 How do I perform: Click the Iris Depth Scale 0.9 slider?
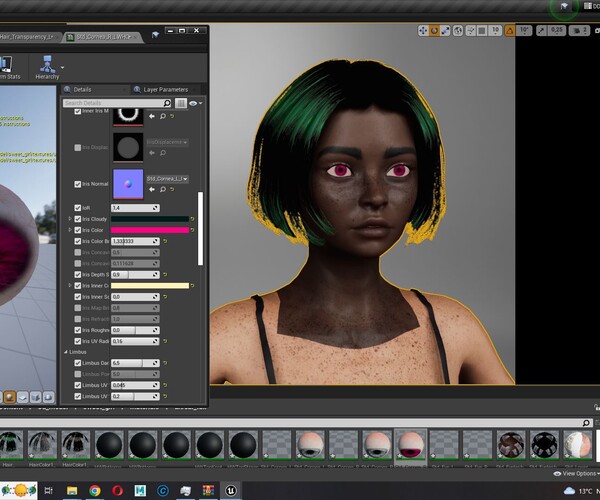(x=135, y=275)
